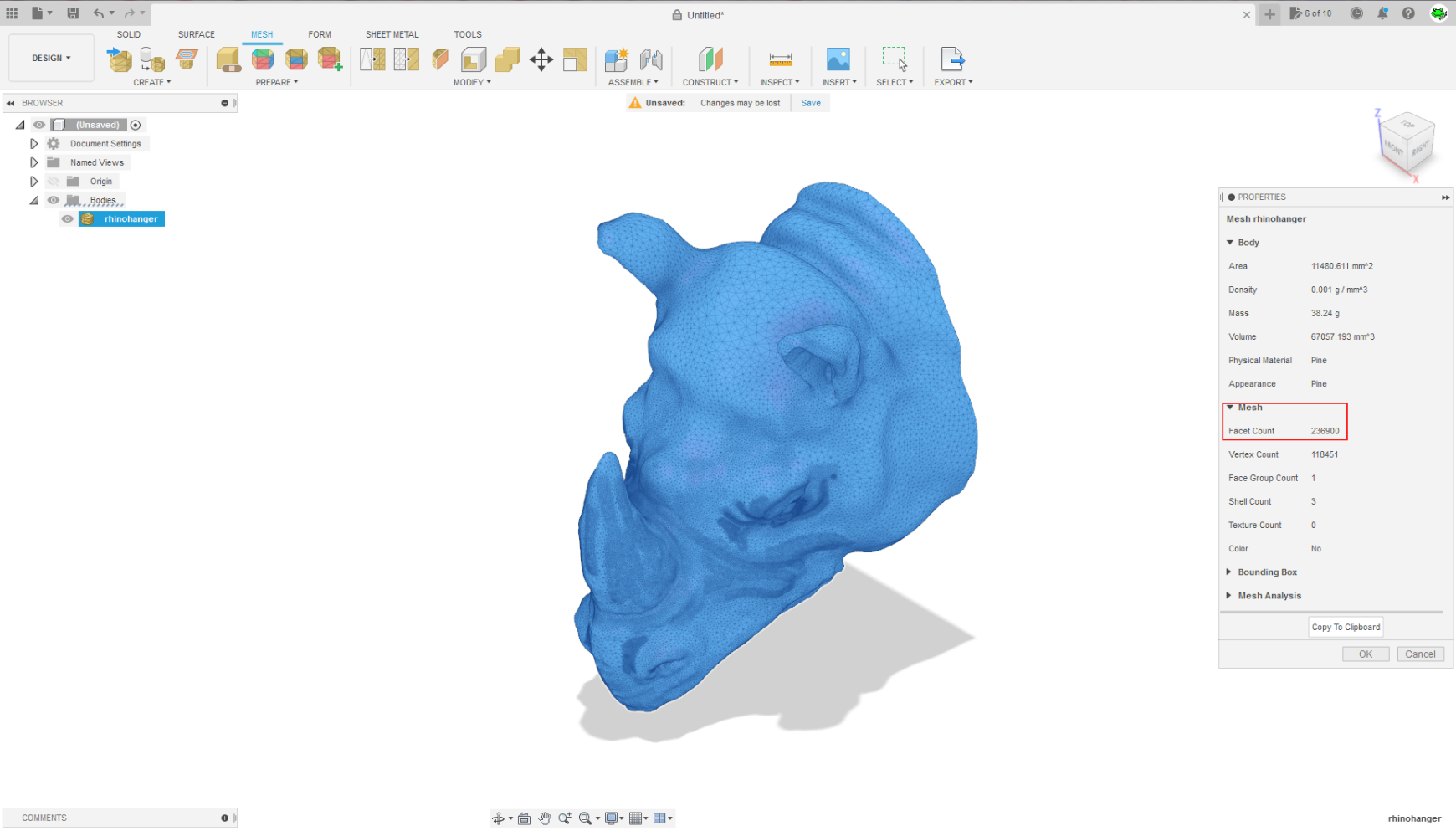Viewport: 1456px width, 831px height.
Task: Toggle Origin visibility in the browser
Action: [x=53, y=181]
